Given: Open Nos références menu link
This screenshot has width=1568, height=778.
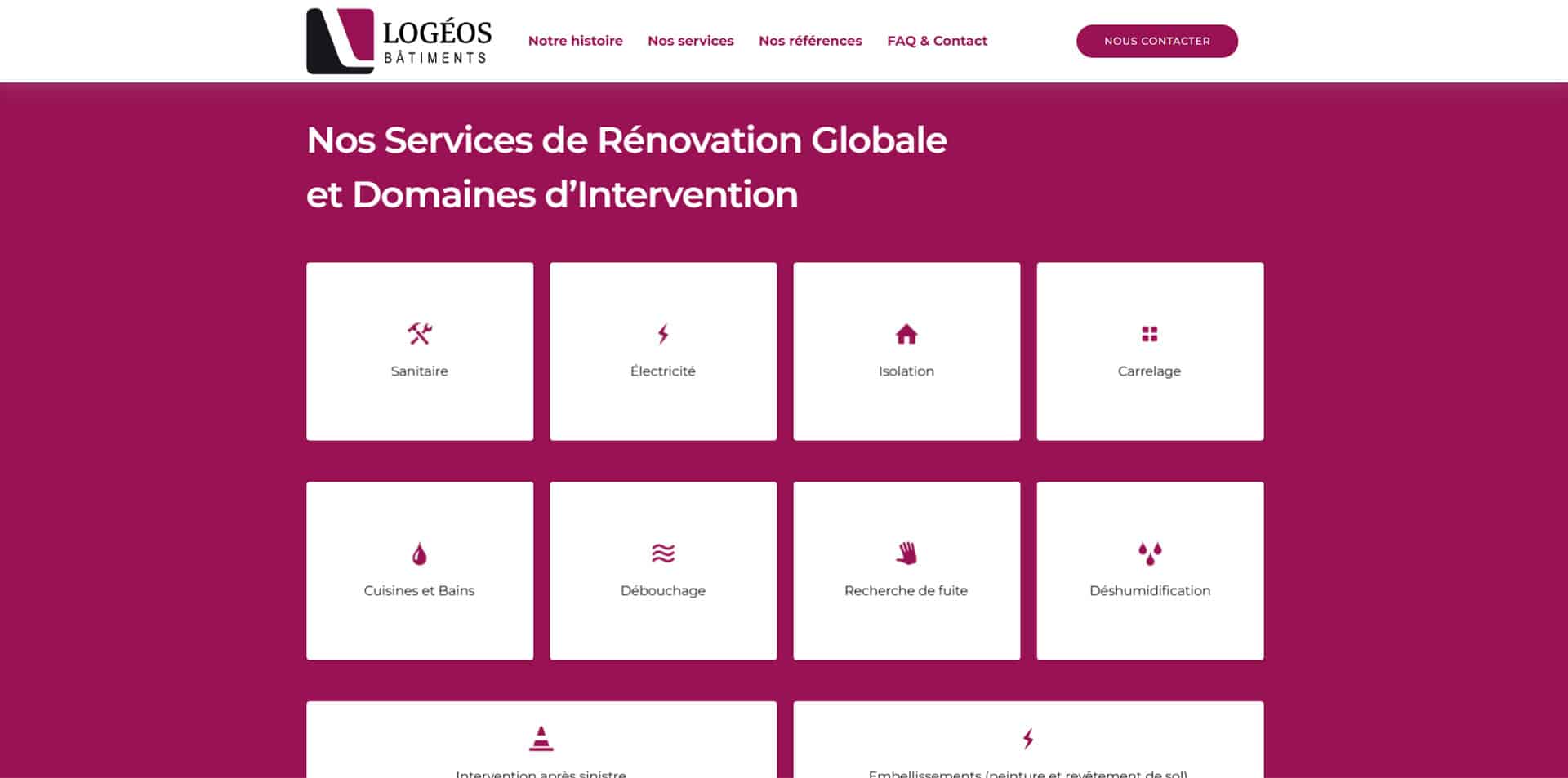Looking at the screenshot, I should (810, 41).
